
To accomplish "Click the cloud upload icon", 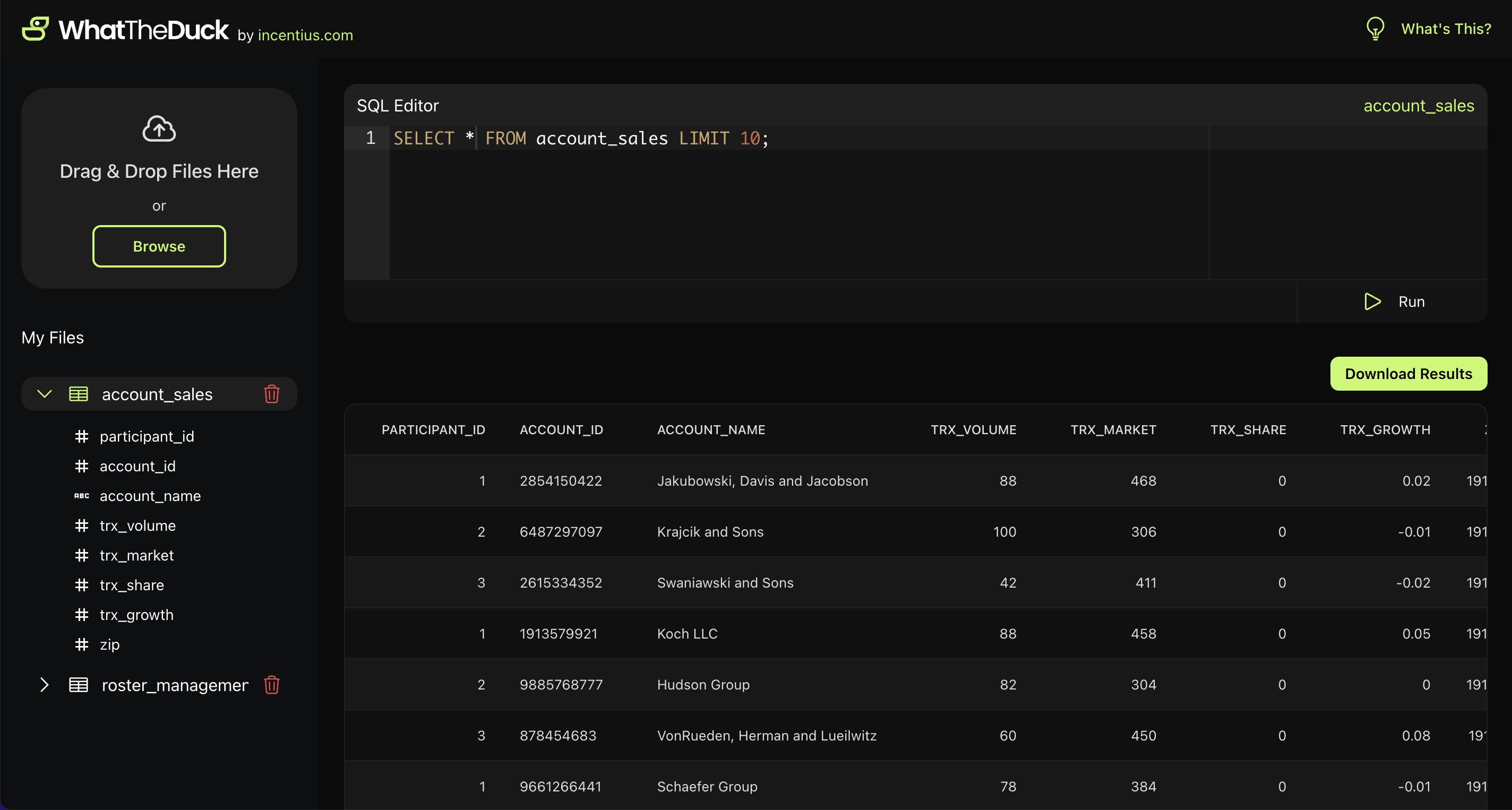I will click(x=159, y=128).
